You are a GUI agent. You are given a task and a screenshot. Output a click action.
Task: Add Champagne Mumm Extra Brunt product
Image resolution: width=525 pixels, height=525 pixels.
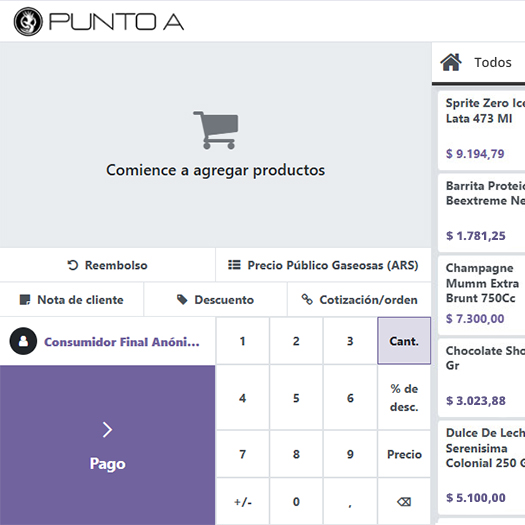click(x=481, y=295)
